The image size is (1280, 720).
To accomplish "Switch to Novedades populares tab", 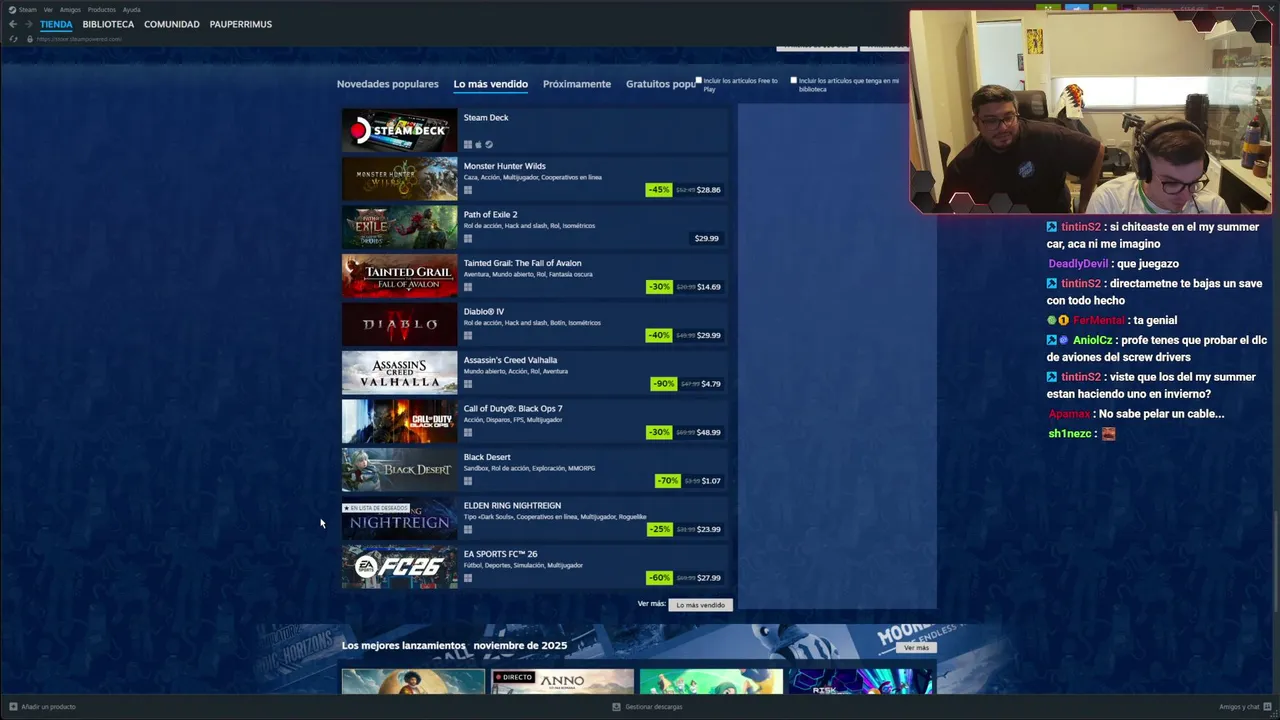I will tap(388, 84).
